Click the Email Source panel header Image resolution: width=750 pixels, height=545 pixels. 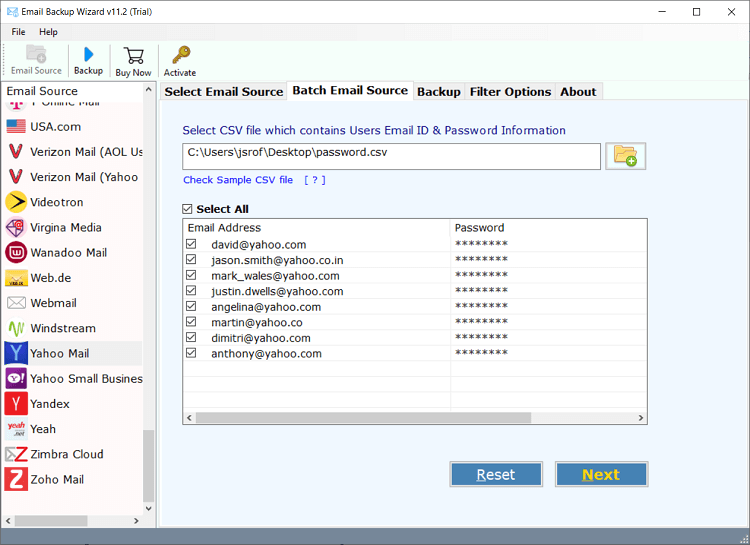pyautogui.click(x=72, y=91)
